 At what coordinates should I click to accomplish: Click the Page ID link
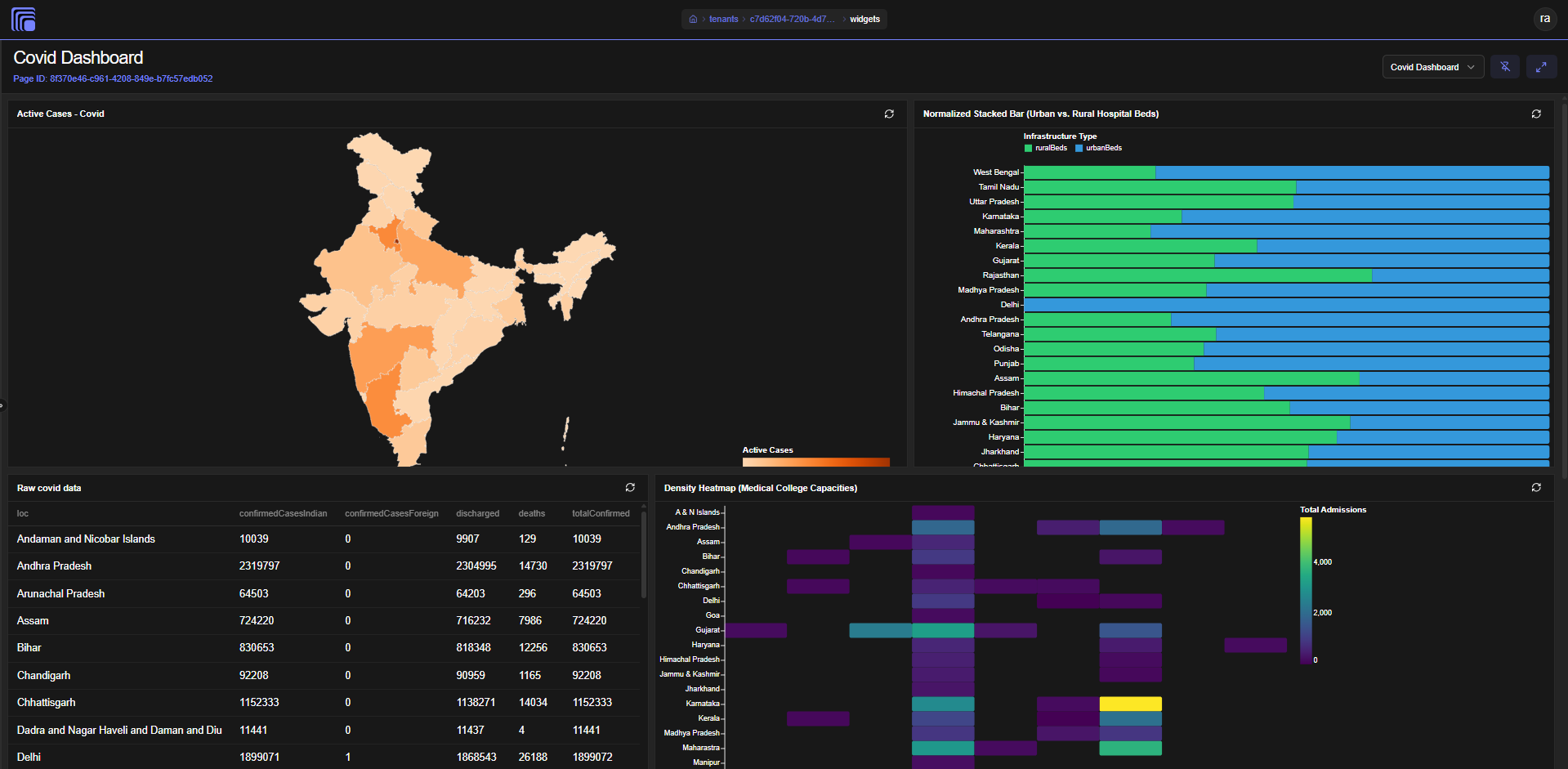pos(113,78)
